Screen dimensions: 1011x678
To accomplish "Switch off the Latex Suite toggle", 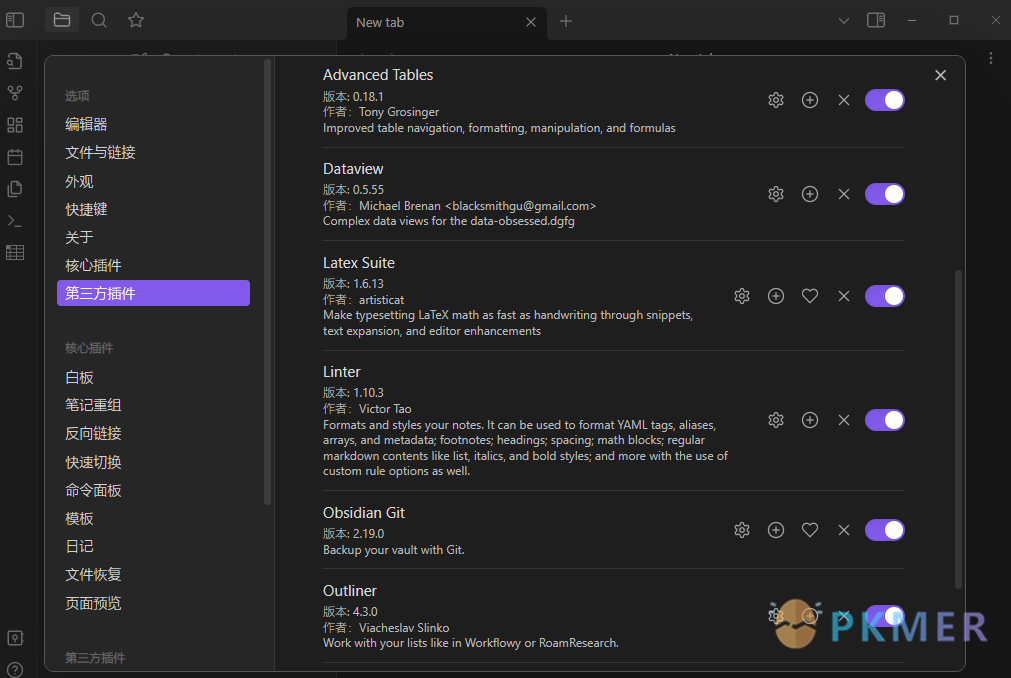I will (x=885, y=296).
